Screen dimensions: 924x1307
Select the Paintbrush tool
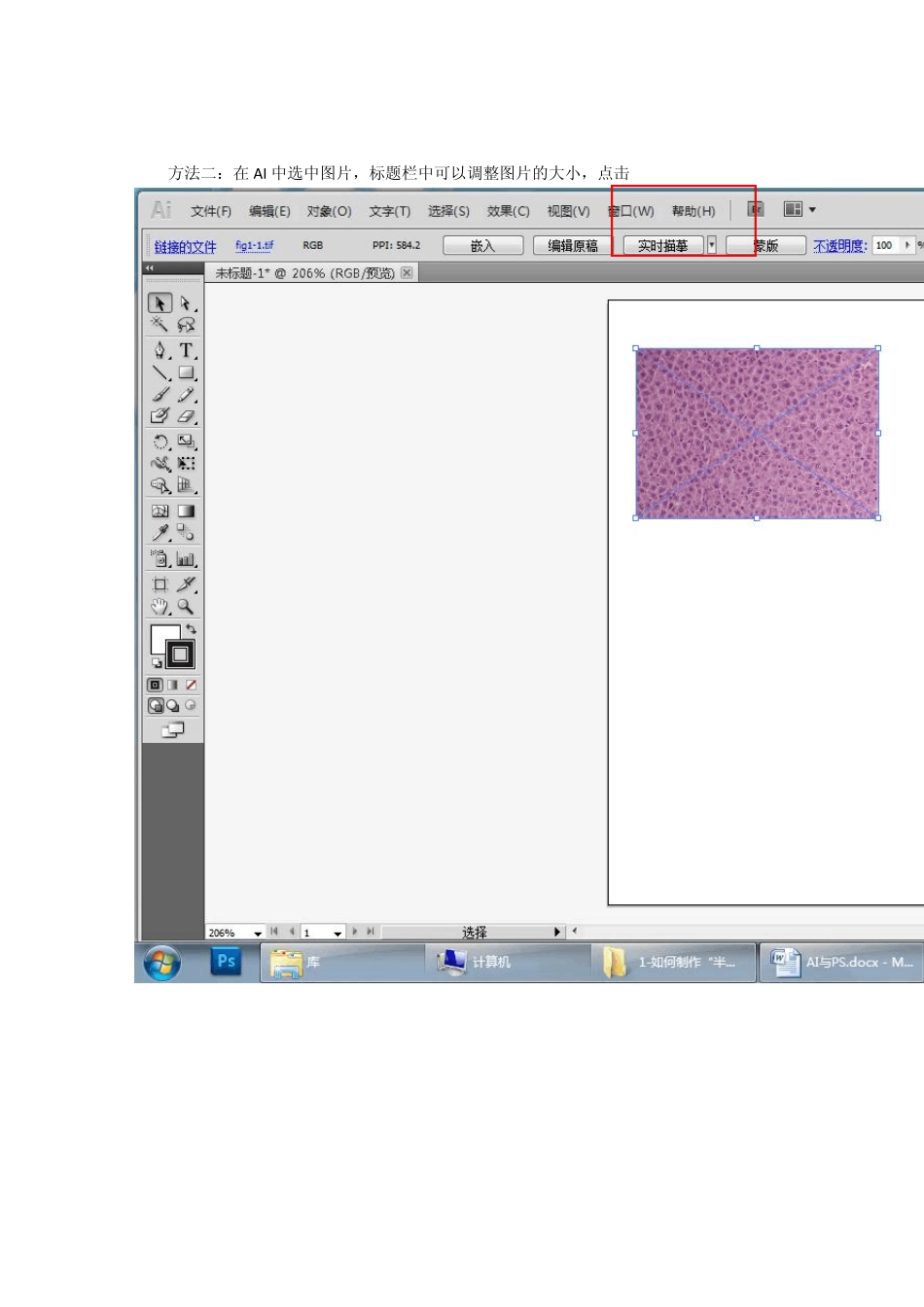(x=160, y=395)
